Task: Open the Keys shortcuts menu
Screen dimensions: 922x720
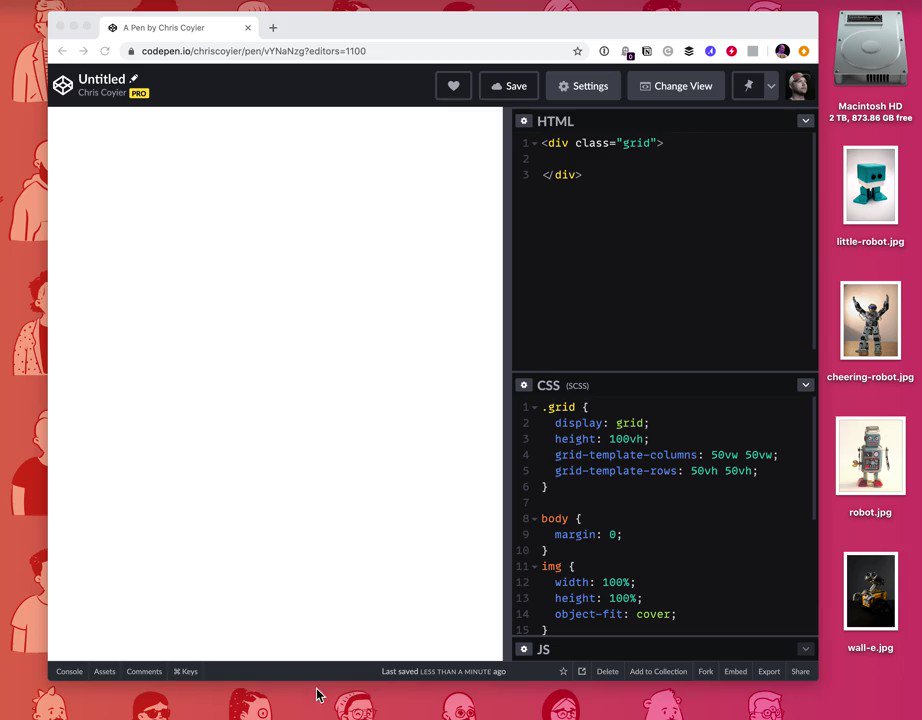Action: point(185,671)
